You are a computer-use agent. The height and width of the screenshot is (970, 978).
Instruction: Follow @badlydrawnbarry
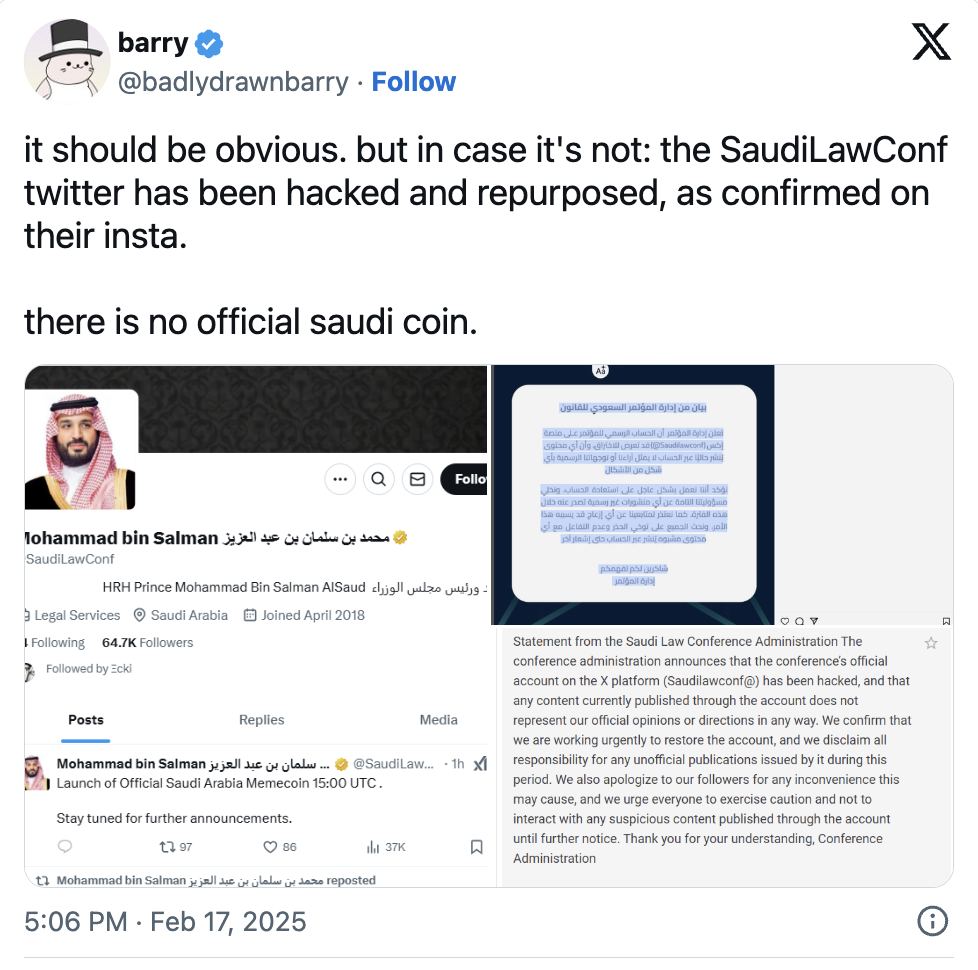414,82
